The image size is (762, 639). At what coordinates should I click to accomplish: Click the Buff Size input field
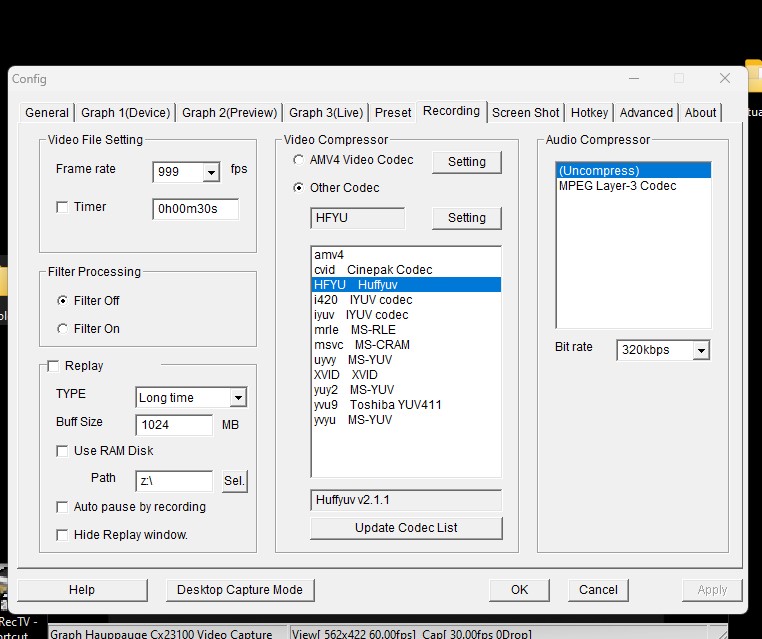click(174, 425)
